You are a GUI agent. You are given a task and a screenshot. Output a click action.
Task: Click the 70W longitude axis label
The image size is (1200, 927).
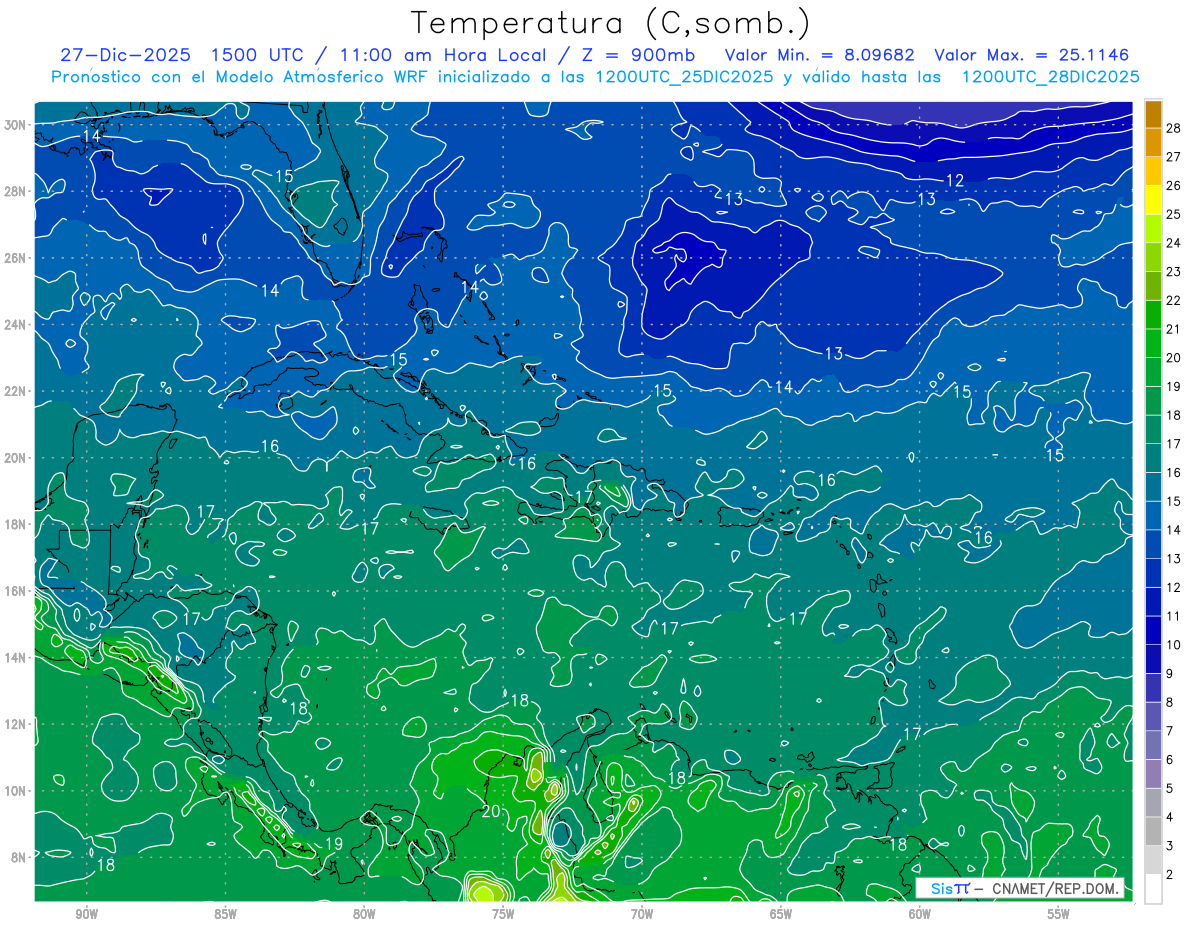pyautogui.click(x=642, y=914)
